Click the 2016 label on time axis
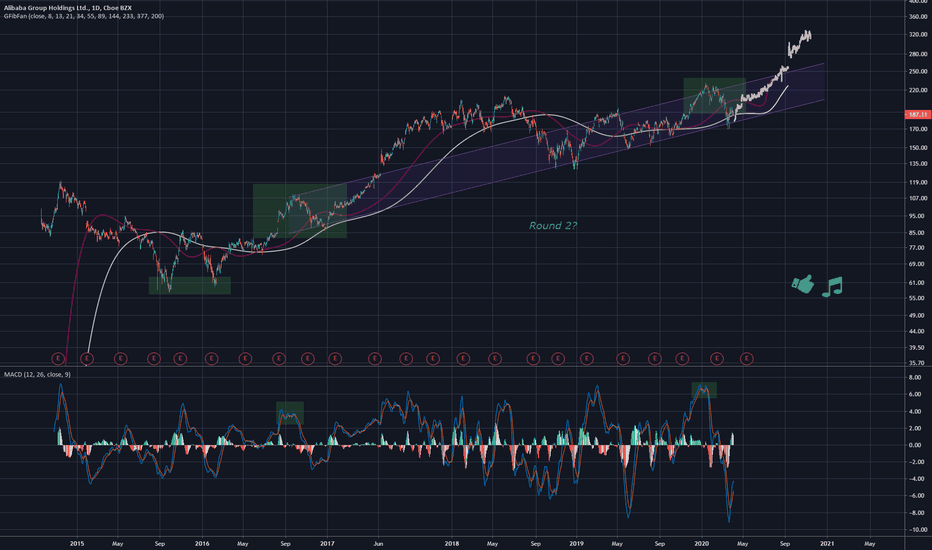This screenshot has width=932, height=550. (202, 543)
